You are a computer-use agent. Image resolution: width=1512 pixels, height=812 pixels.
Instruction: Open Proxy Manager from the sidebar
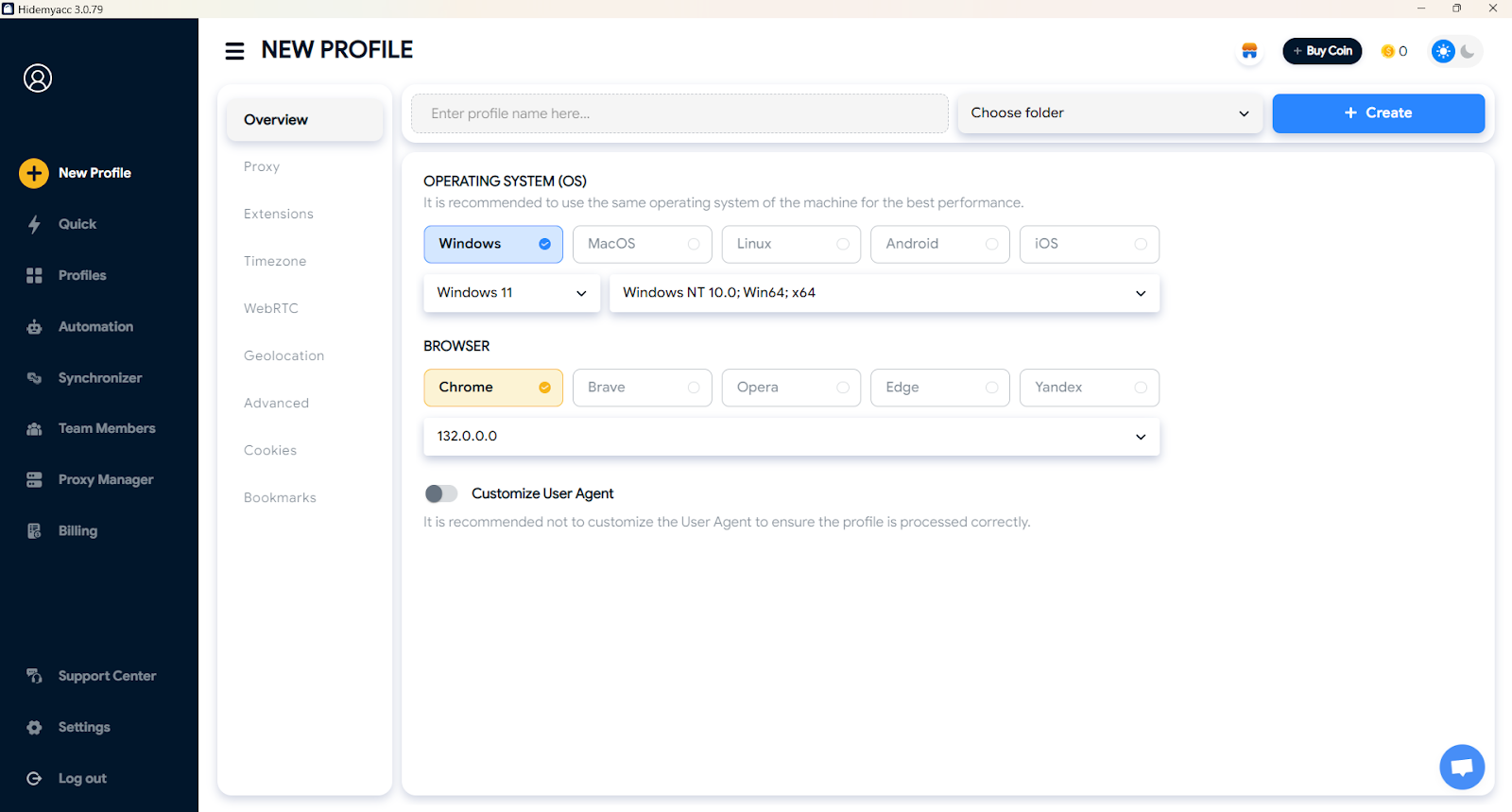tap(106, 480)
